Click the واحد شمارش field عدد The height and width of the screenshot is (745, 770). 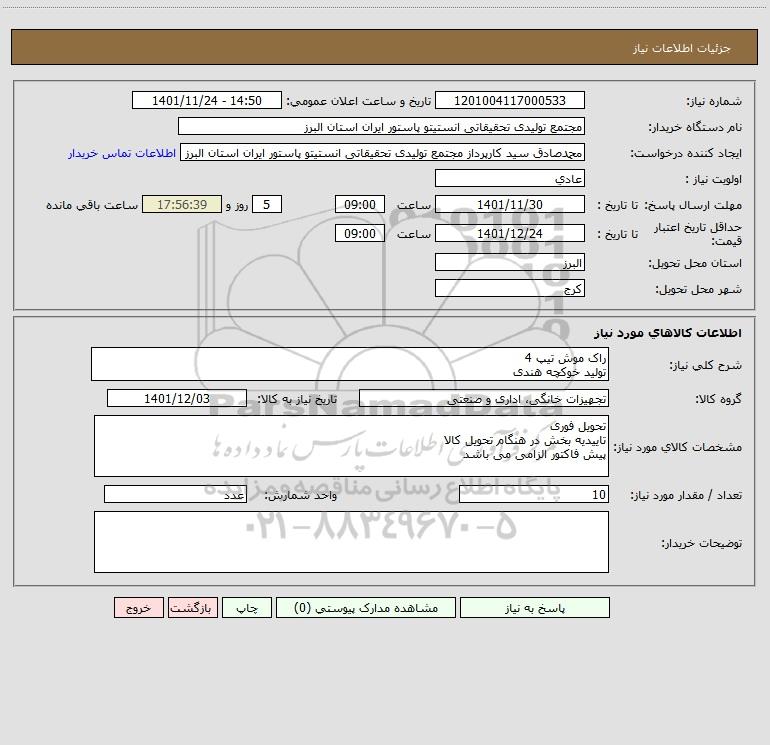coord(175,495)
